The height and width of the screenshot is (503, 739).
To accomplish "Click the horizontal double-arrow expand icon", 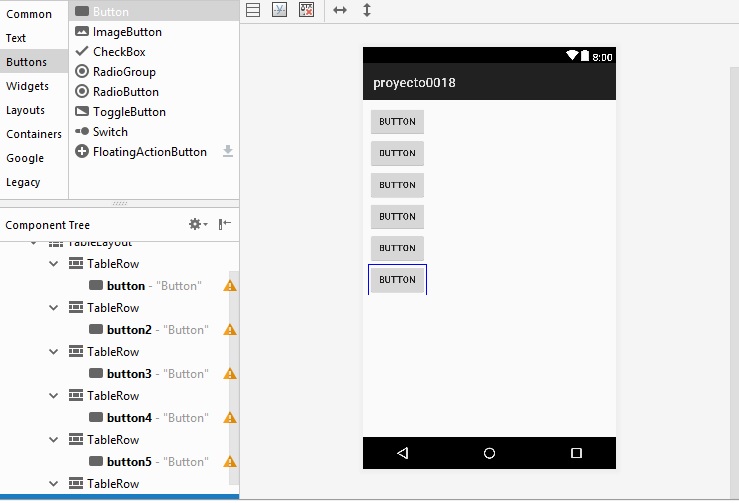I will pyautogui.click(x=340, y=10).
